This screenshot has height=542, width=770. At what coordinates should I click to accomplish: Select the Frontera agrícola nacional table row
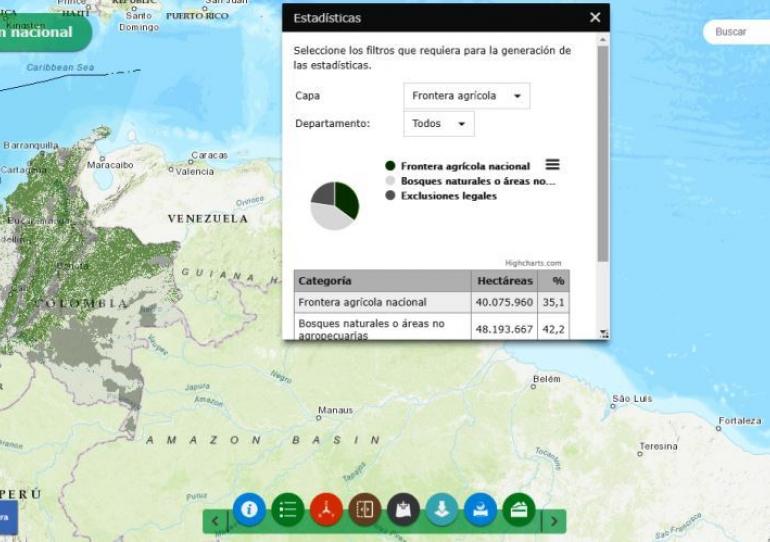tap(432, 302)
